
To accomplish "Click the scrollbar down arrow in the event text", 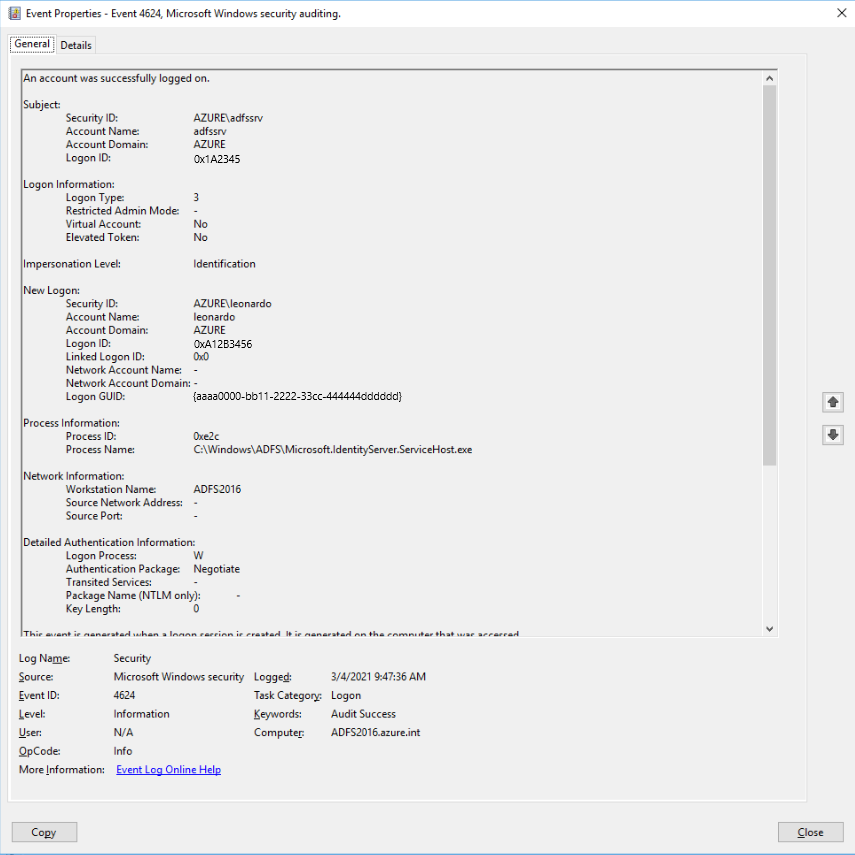I will (x=770, y=628).
